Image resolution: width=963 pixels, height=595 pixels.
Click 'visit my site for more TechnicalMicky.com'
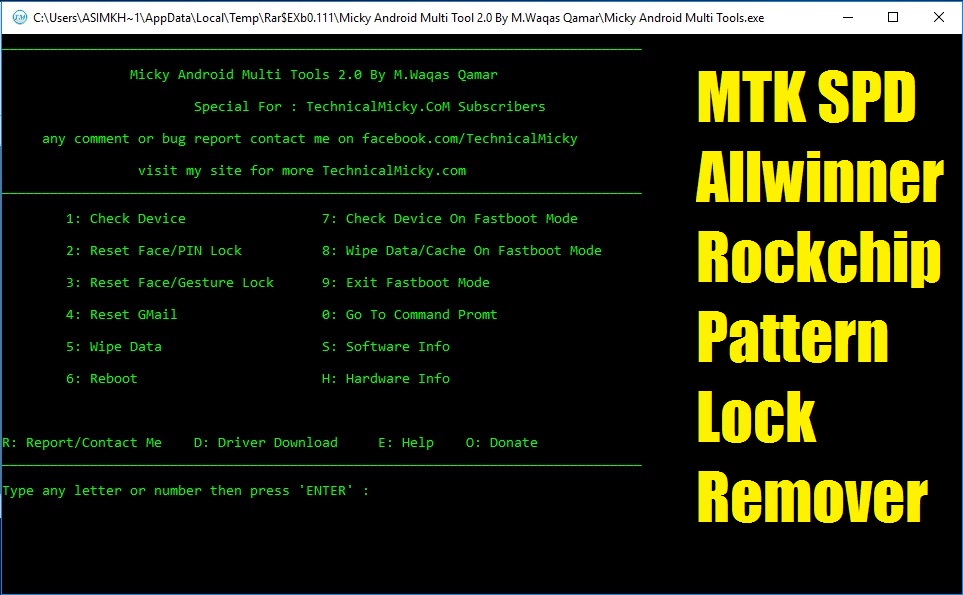click(302, 171)
